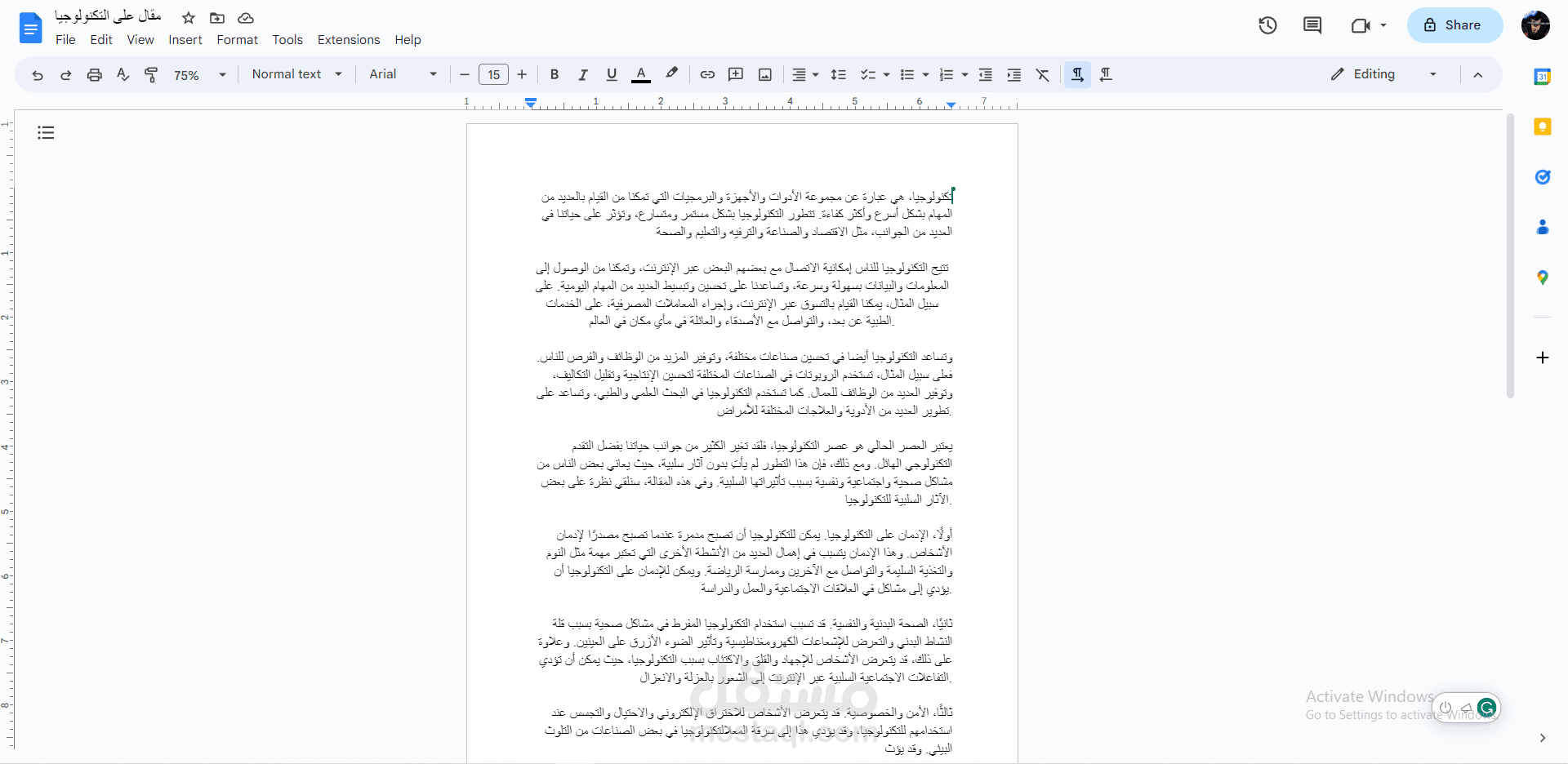Expand the bulleted list options arrow
This screenshot has height=764, width=1568.
tap(925, 74)
